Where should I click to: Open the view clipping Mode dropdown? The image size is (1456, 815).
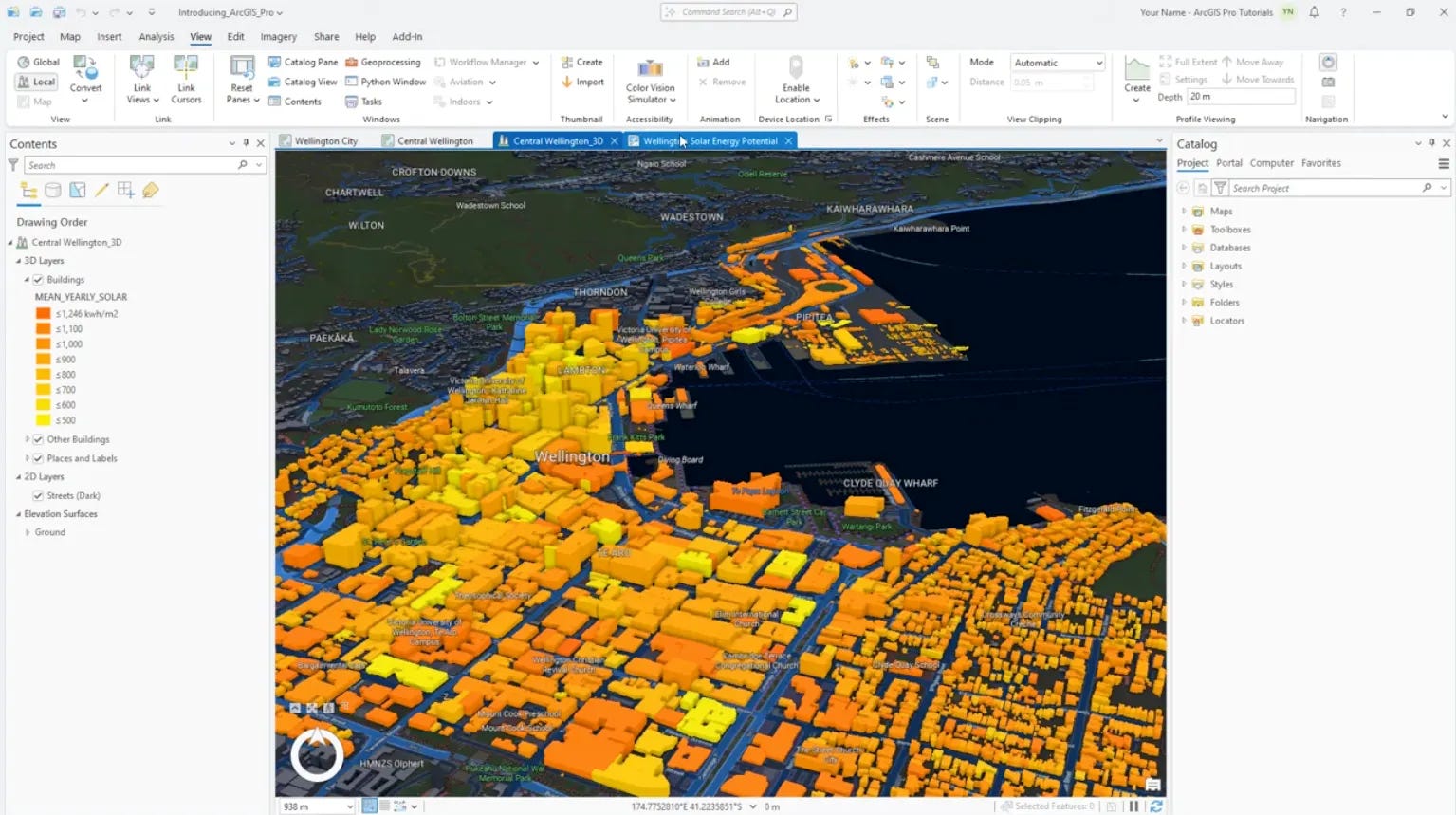1058,63
